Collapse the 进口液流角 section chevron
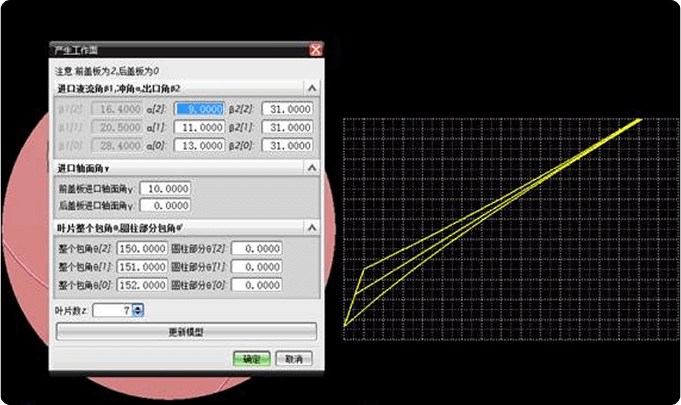681x405 pixels. [x=312, y=89]
